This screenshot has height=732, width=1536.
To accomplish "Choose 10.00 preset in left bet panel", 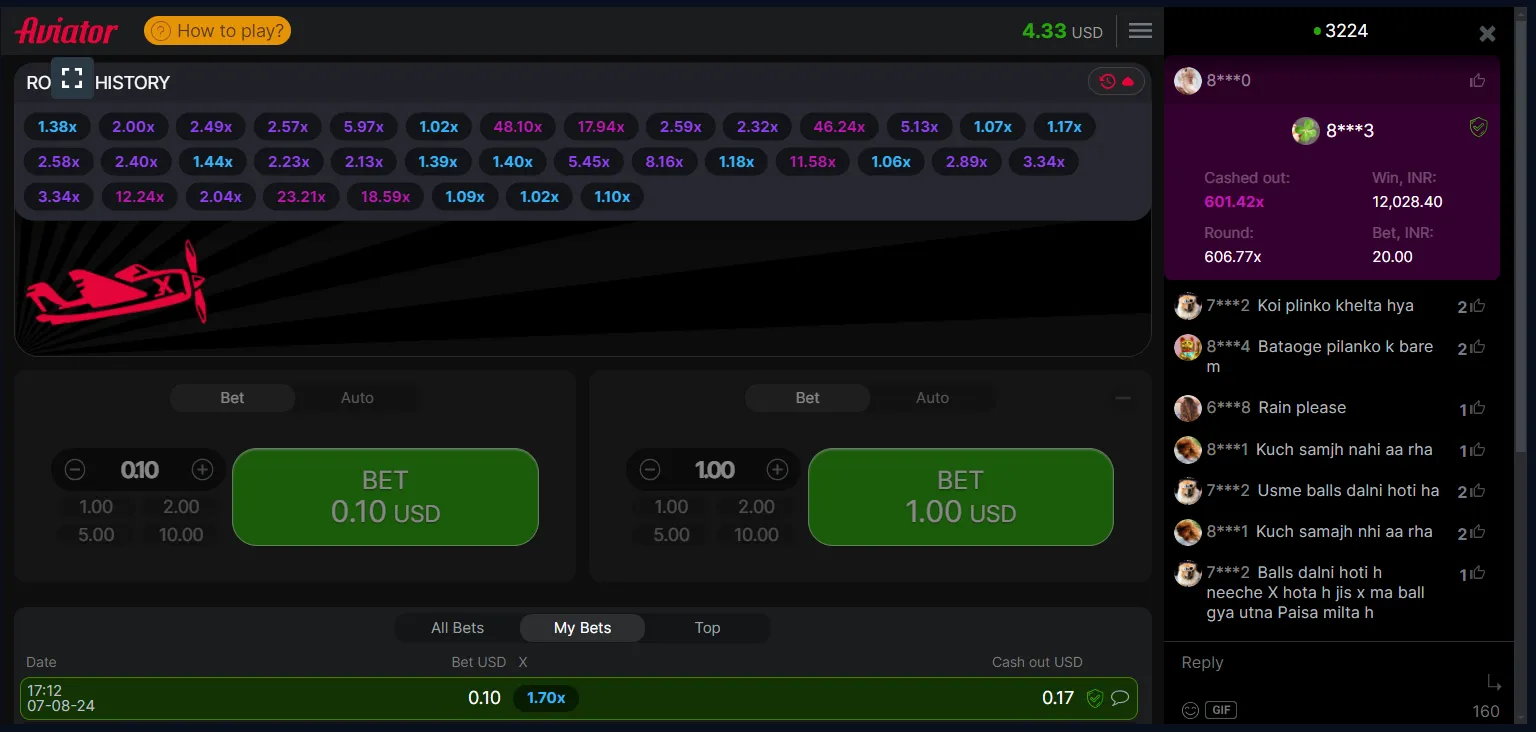I will (181, 535).
